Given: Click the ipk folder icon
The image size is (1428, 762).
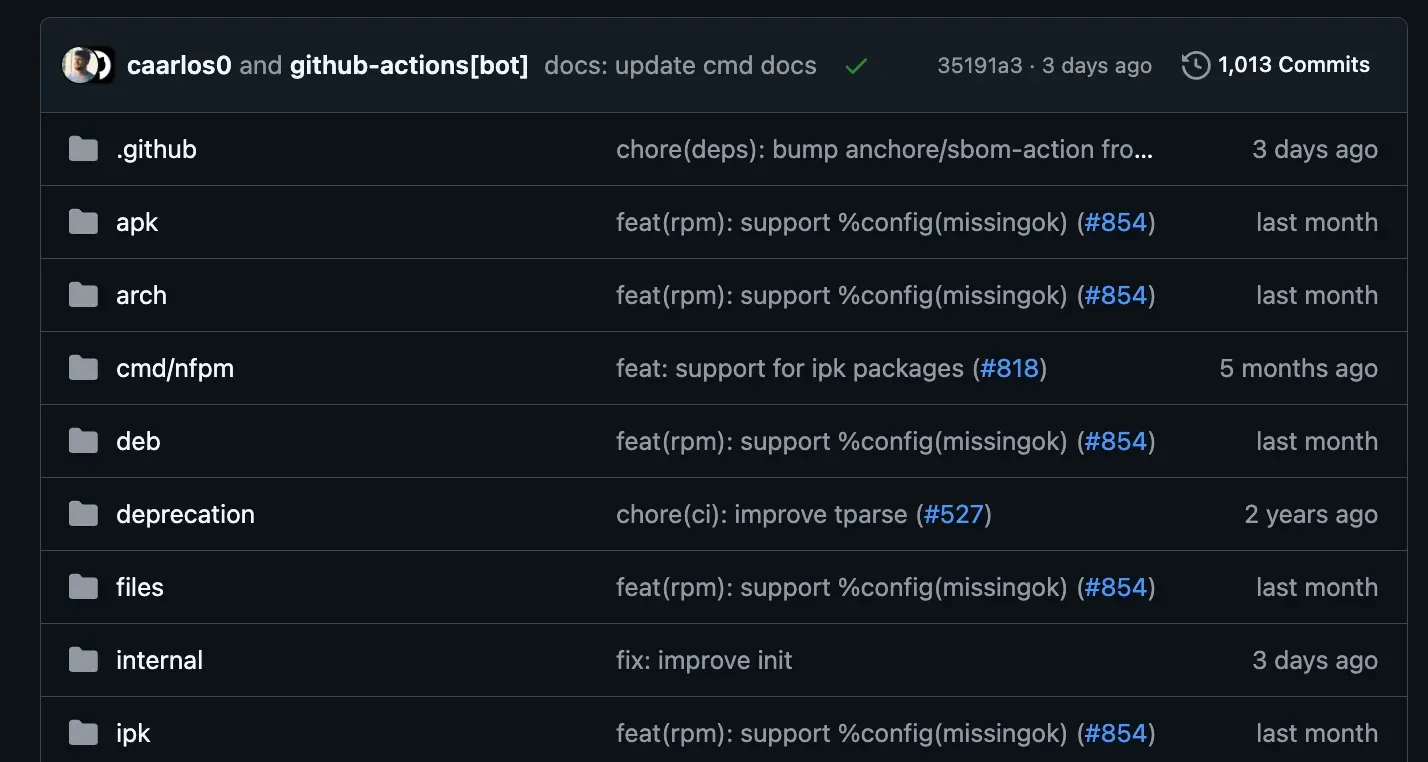Looking at the screenshot, I should click(83, 733).
